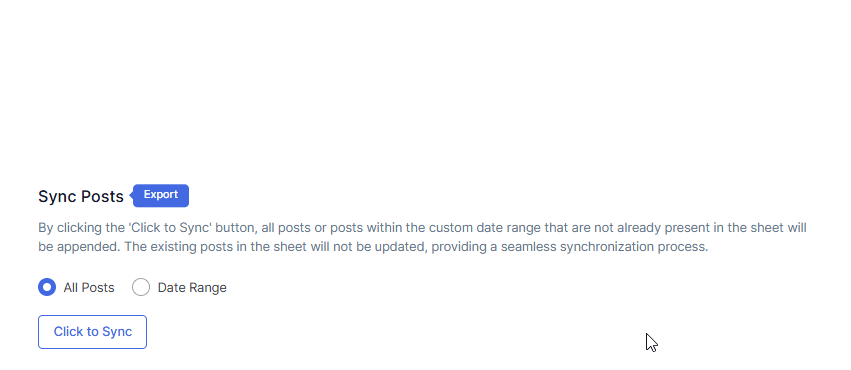Click the Click to Sync button

click(92, 331)
